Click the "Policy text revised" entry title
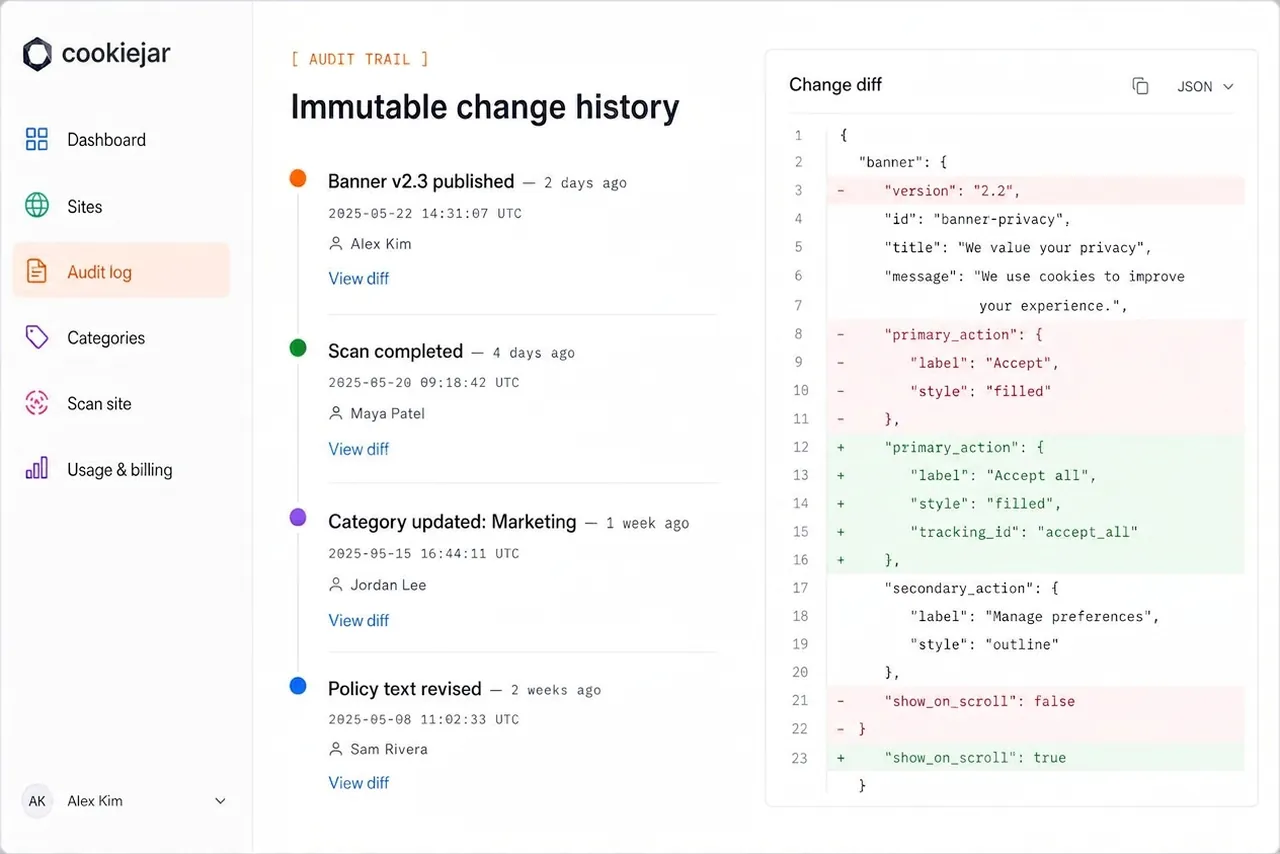Screen dimensions: 1280x854 [405, 689]
